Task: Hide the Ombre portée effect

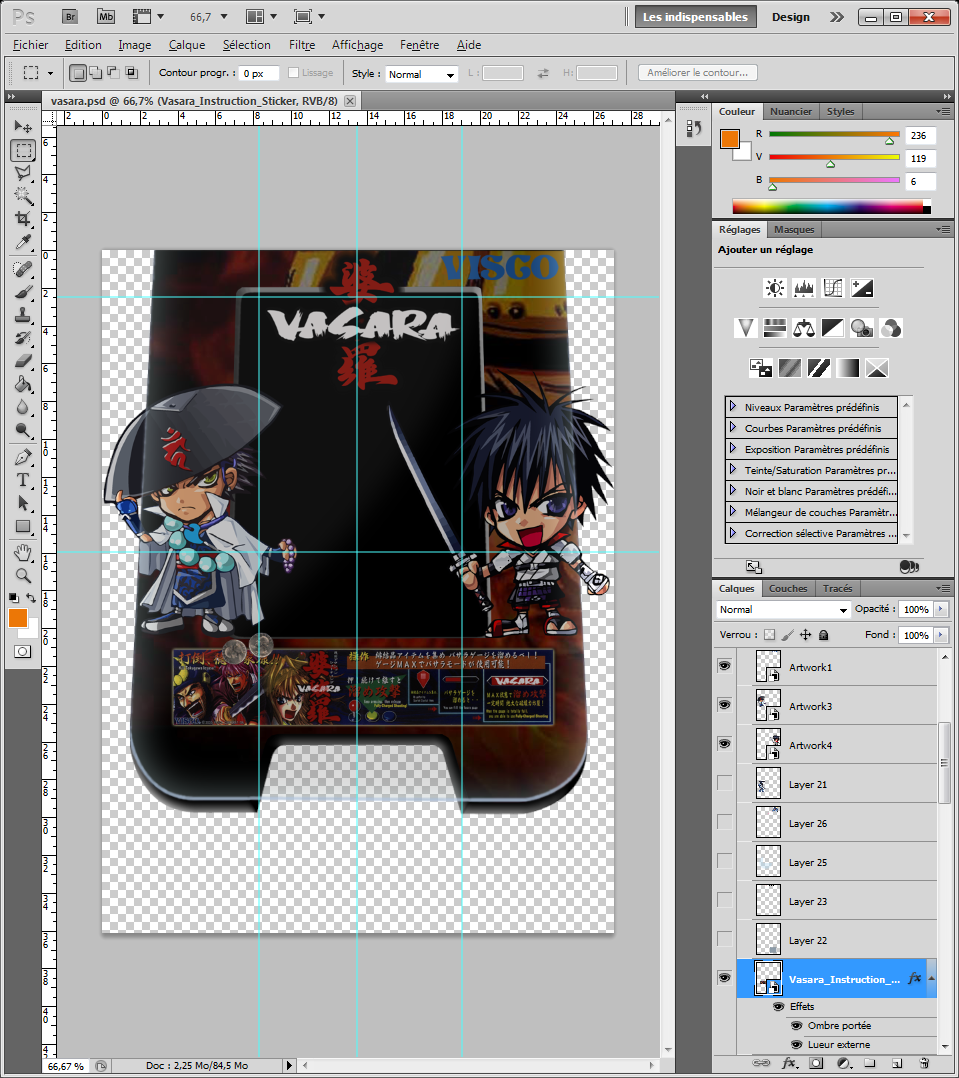Action: (x=796, y=1025)
